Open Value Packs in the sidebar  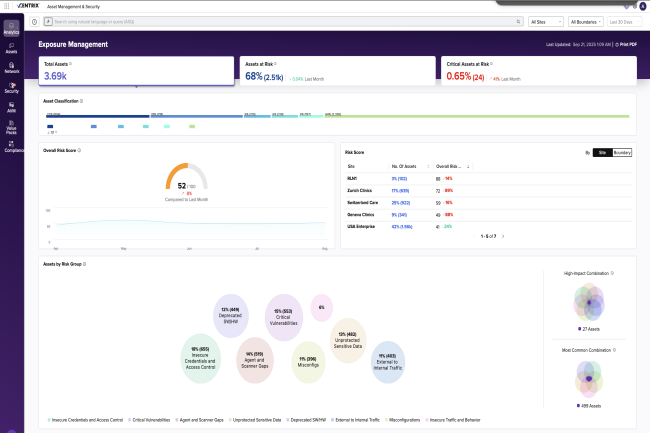(x=11, y=126)
